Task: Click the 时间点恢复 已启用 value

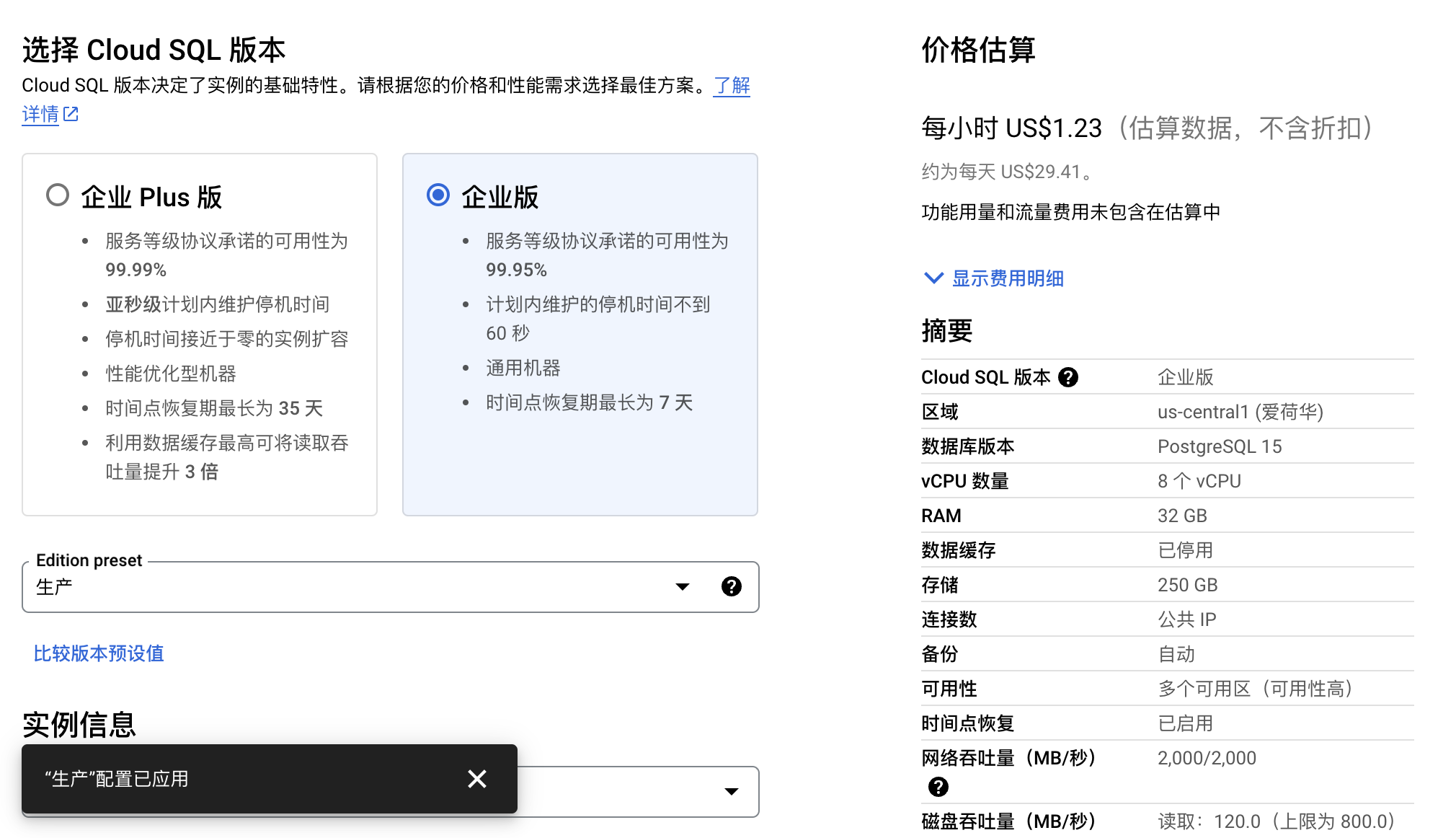Action: [1185, 723]
